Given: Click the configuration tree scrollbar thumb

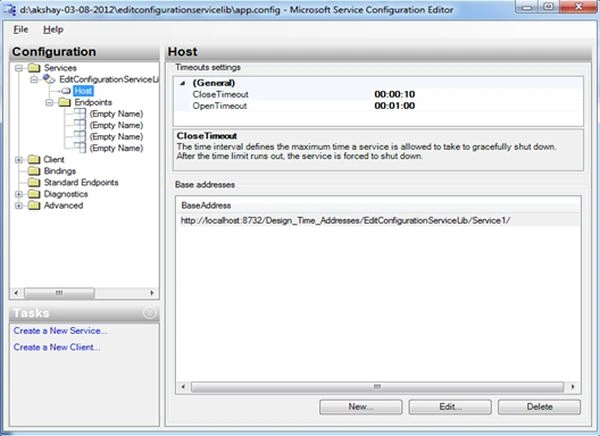Looking at the screenshot, I should click(59, 293).
